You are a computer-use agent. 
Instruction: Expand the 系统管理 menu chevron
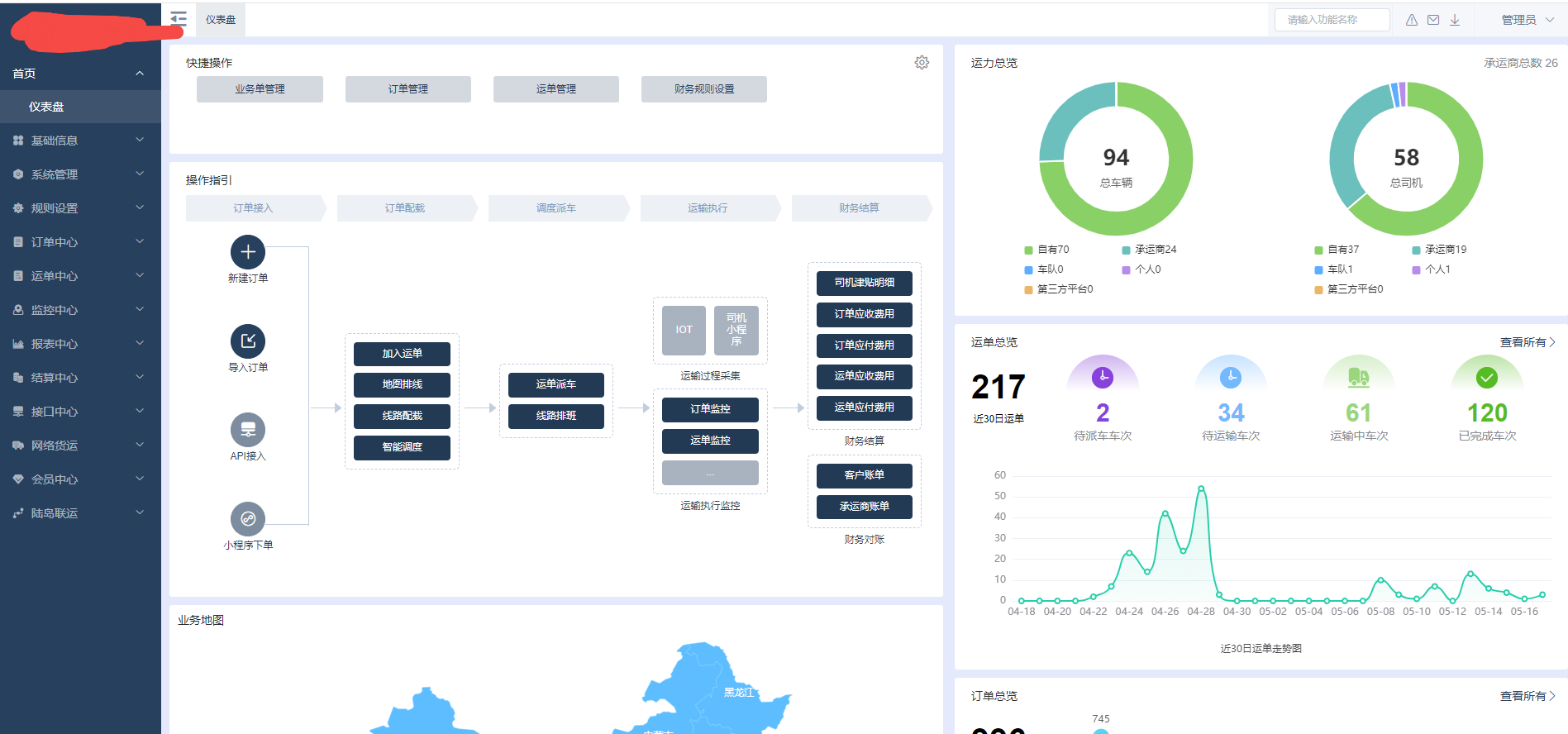coord(140,174)
